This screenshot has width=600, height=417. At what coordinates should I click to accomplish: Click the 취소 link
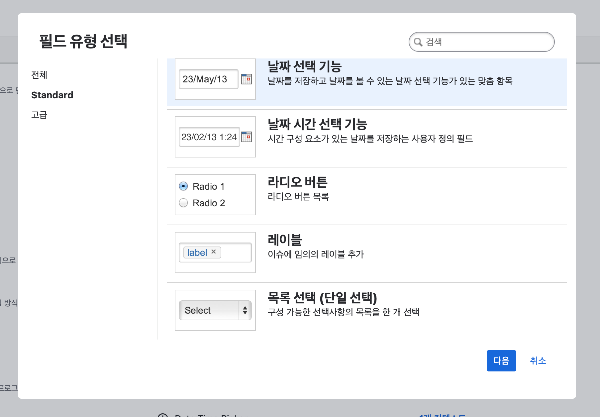click(538, 360)
